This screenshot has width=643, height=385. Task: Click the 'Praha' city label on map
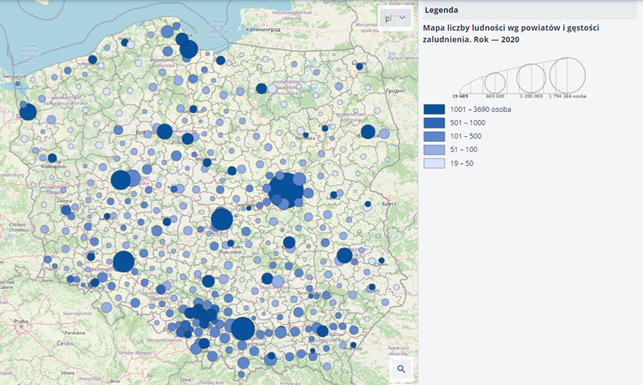pos(20,321)
